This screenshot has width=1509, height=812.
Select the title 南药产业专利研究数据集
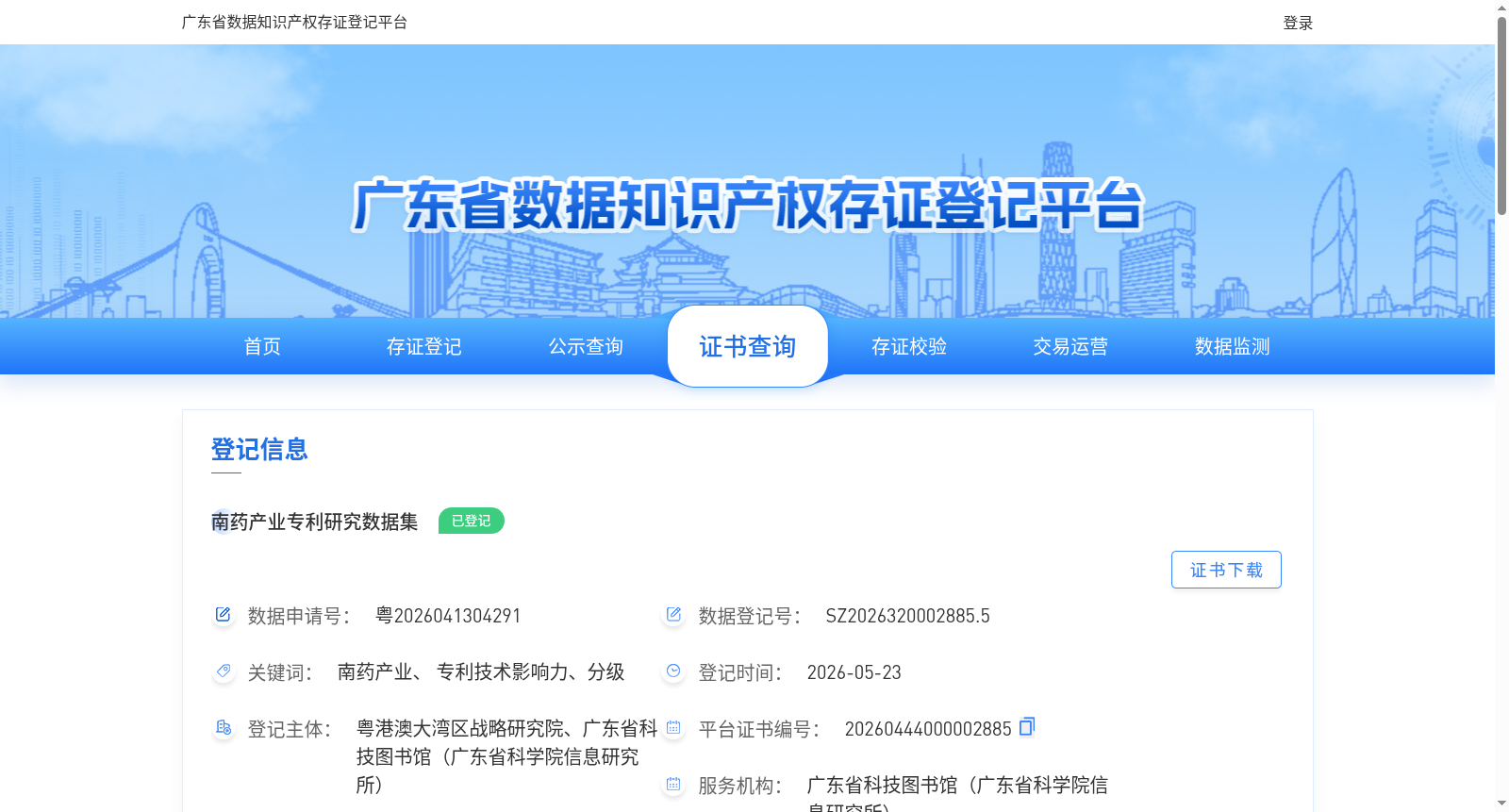pos(315,522)
